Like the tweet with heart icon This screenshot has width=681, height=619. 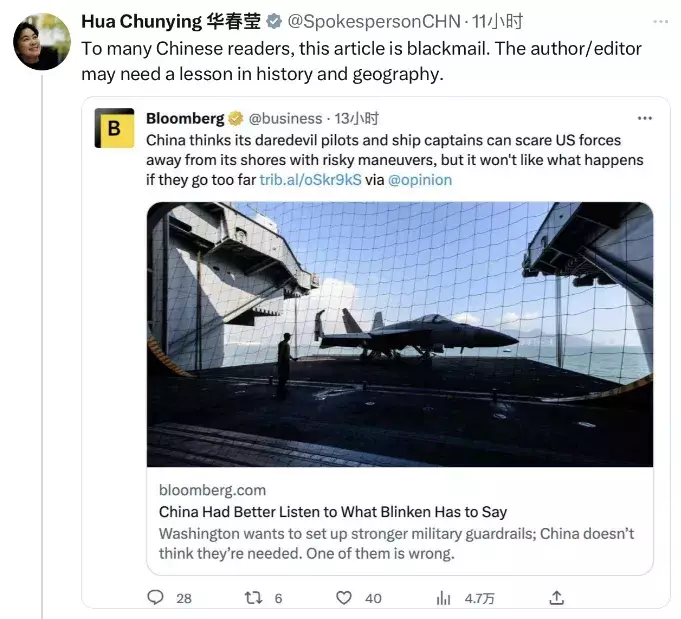(344, 597)
